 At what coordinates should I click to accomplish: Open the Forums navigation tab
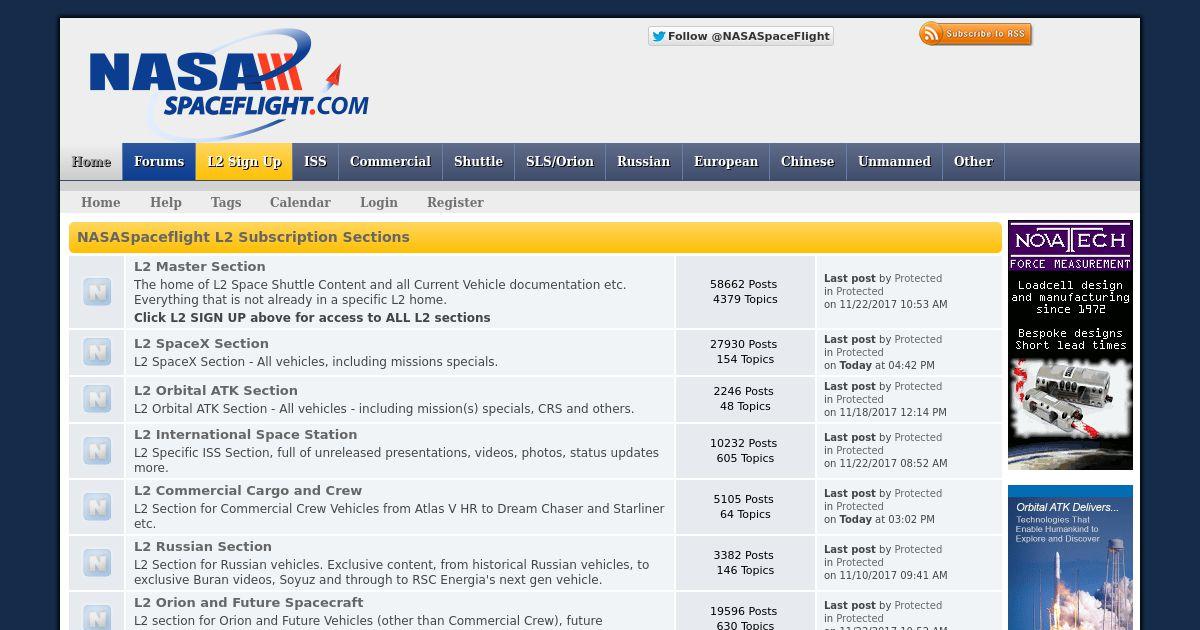(x=159, y=161)
